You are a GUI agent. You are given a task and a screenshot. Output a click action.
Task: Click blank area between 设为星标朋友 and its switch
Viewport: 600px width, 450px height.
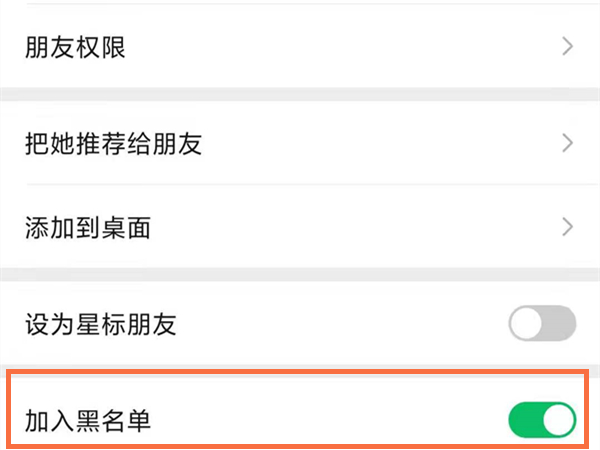click(x=340, y=324)
